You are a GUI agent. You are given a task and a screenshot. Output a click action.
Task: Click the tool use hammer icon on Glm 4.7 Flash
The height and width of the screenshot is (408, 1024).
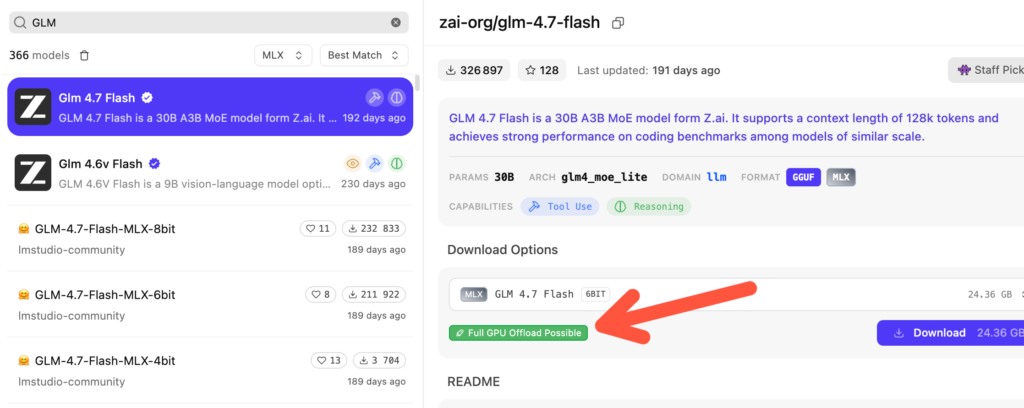[x=374, y=98]
